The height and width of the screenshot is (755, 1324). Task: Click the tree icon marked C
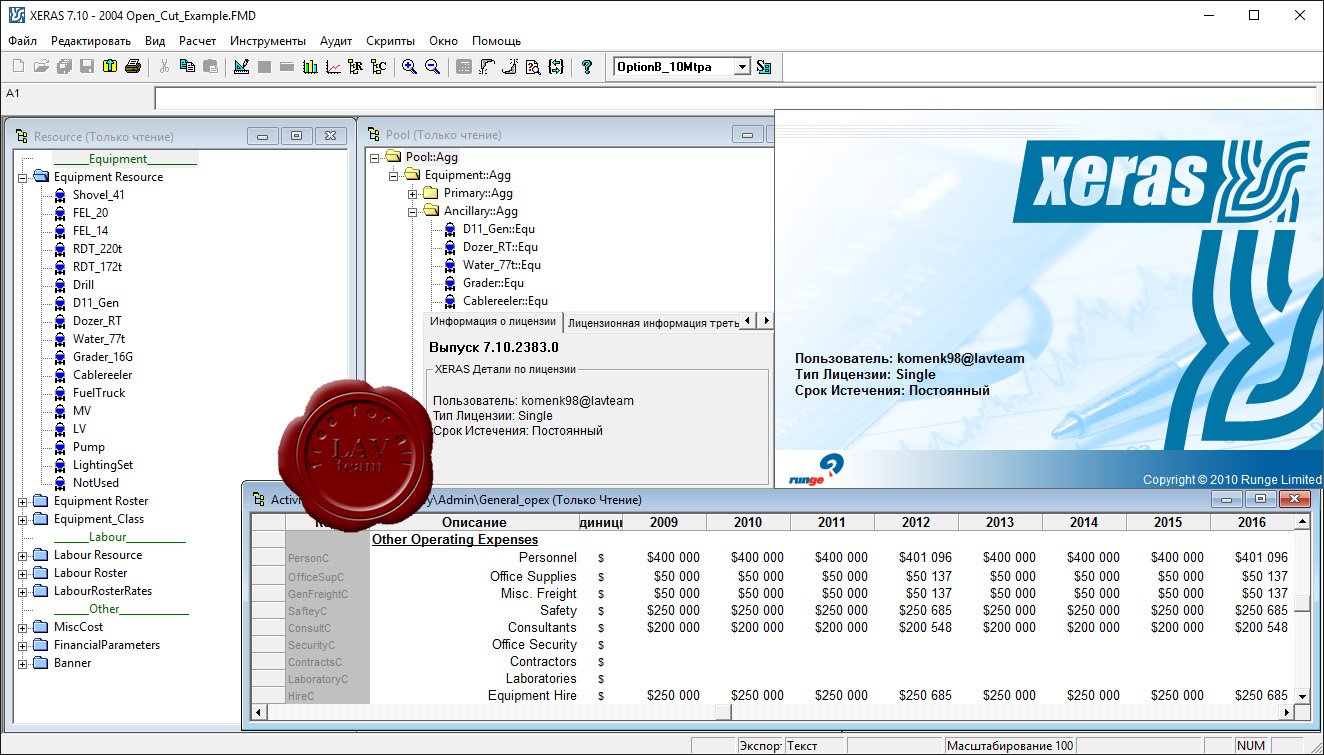378,67
